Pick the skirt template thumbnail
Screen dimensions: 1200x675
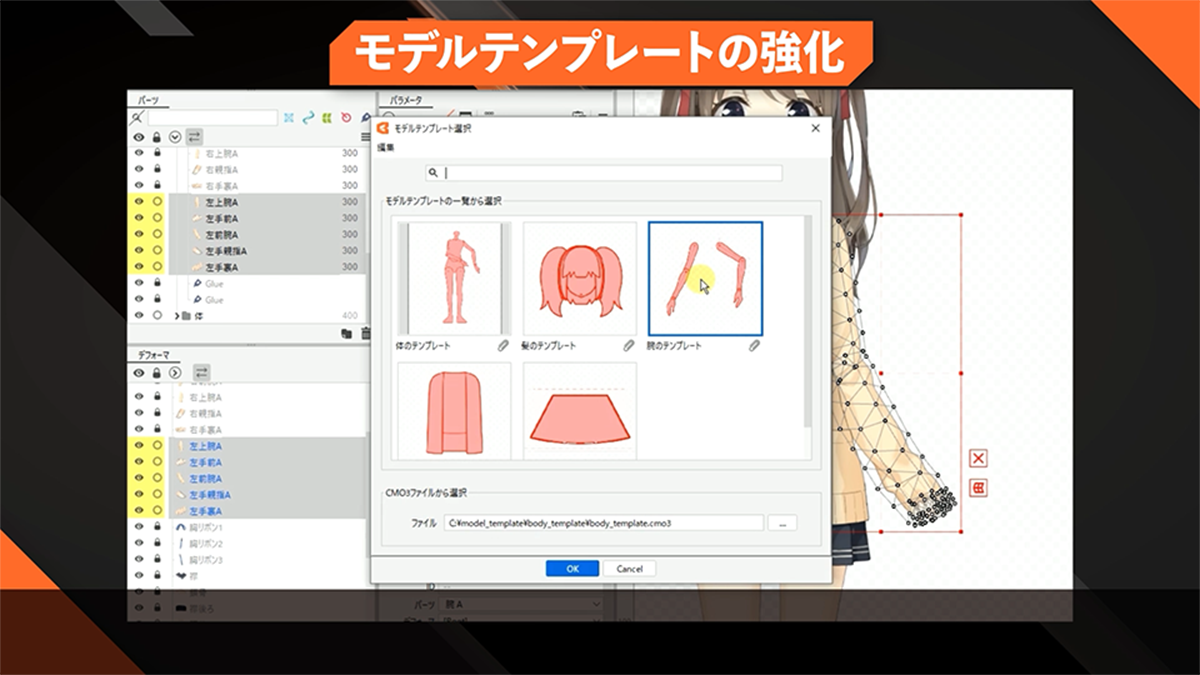point(580,411)
